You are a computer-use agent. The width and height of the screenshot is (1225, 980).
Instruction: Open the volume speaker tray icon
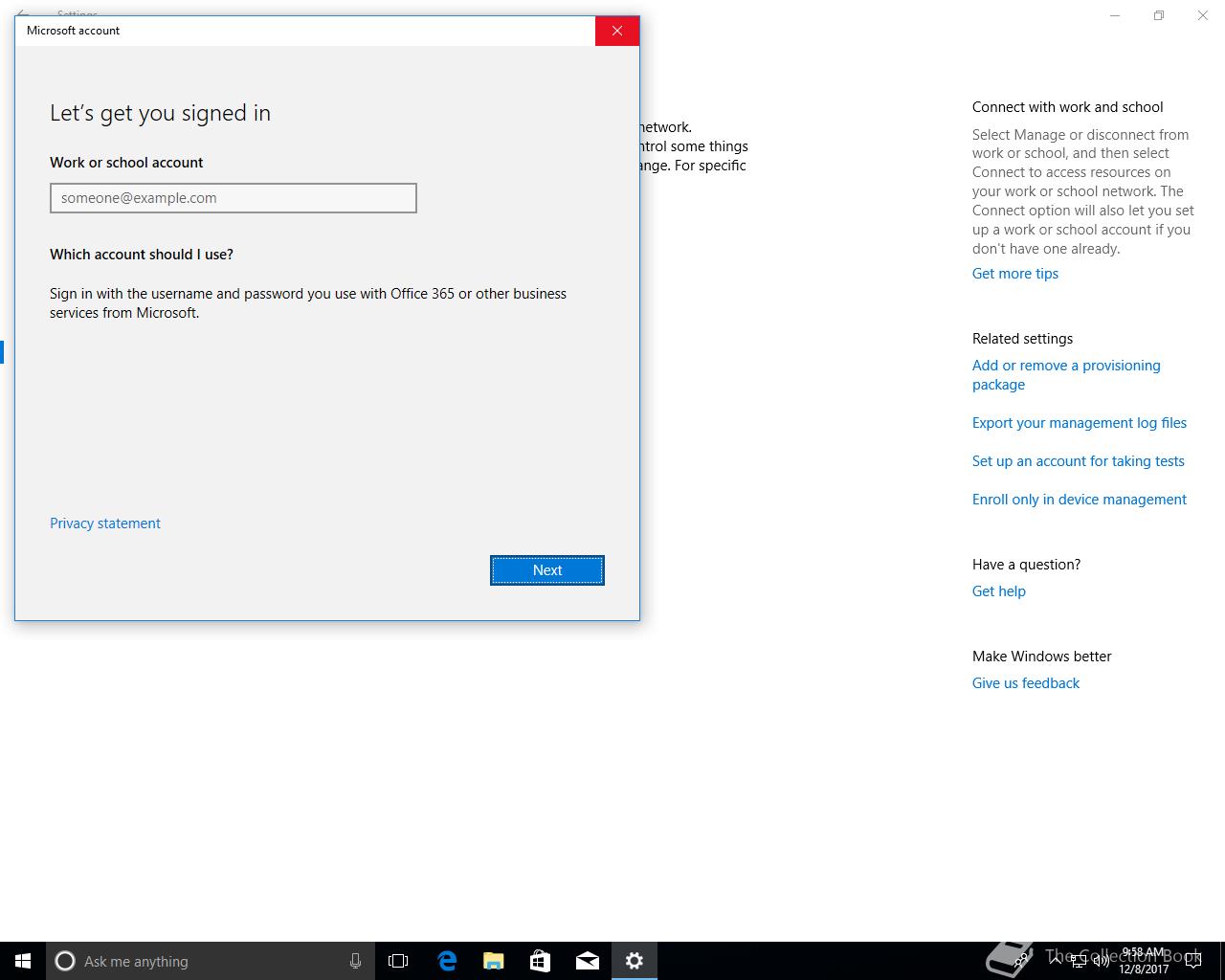tap(1102, 961)
